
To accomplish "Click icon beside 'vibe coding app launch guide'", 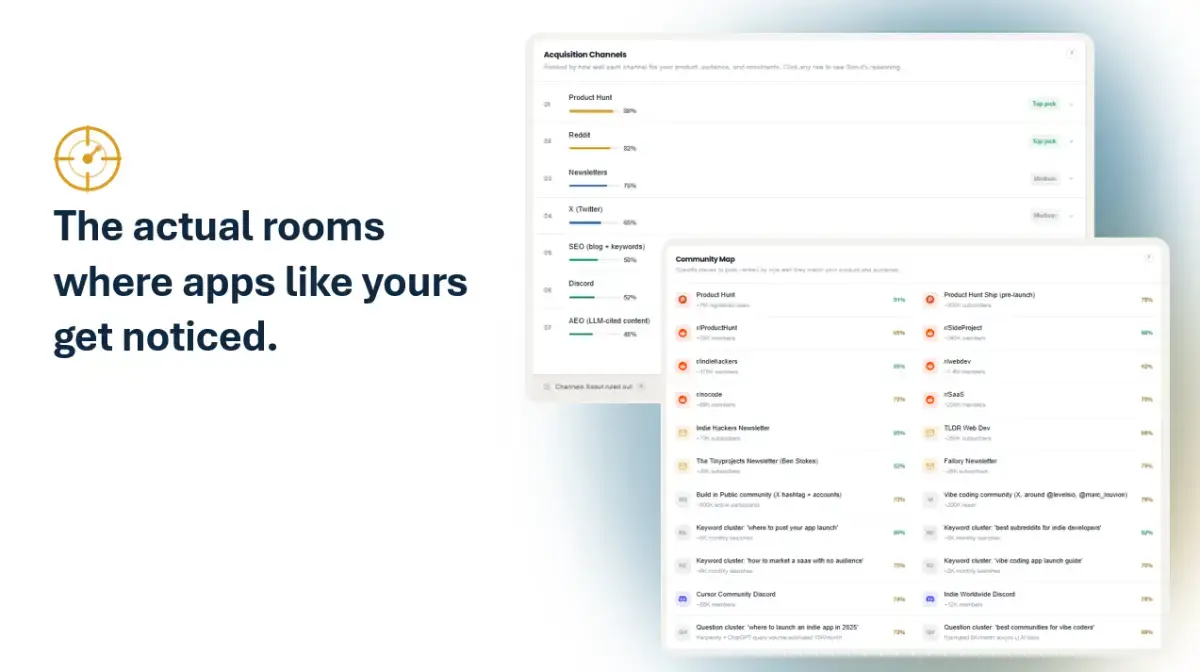I will pos(930,566).
